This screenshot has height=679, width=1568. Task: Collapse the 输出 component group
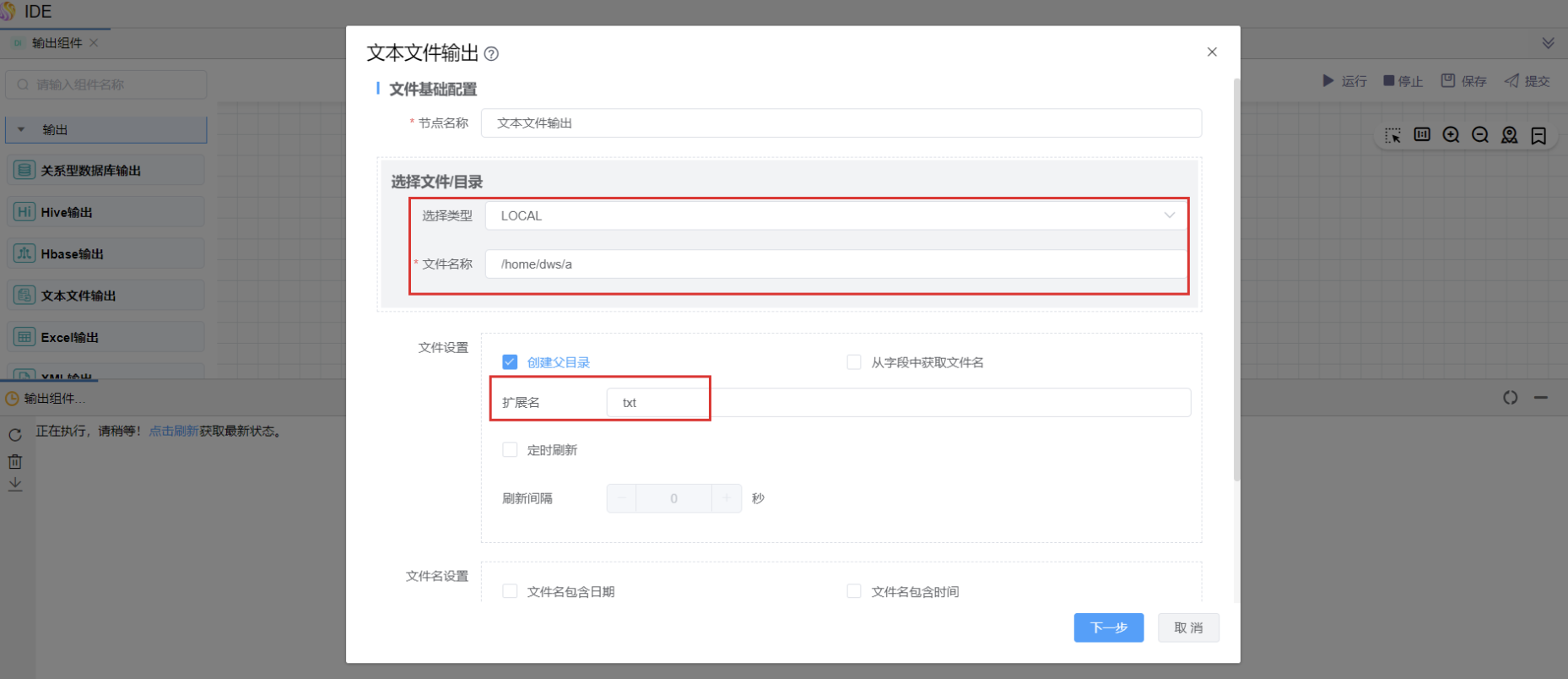[x=21, y=130]
